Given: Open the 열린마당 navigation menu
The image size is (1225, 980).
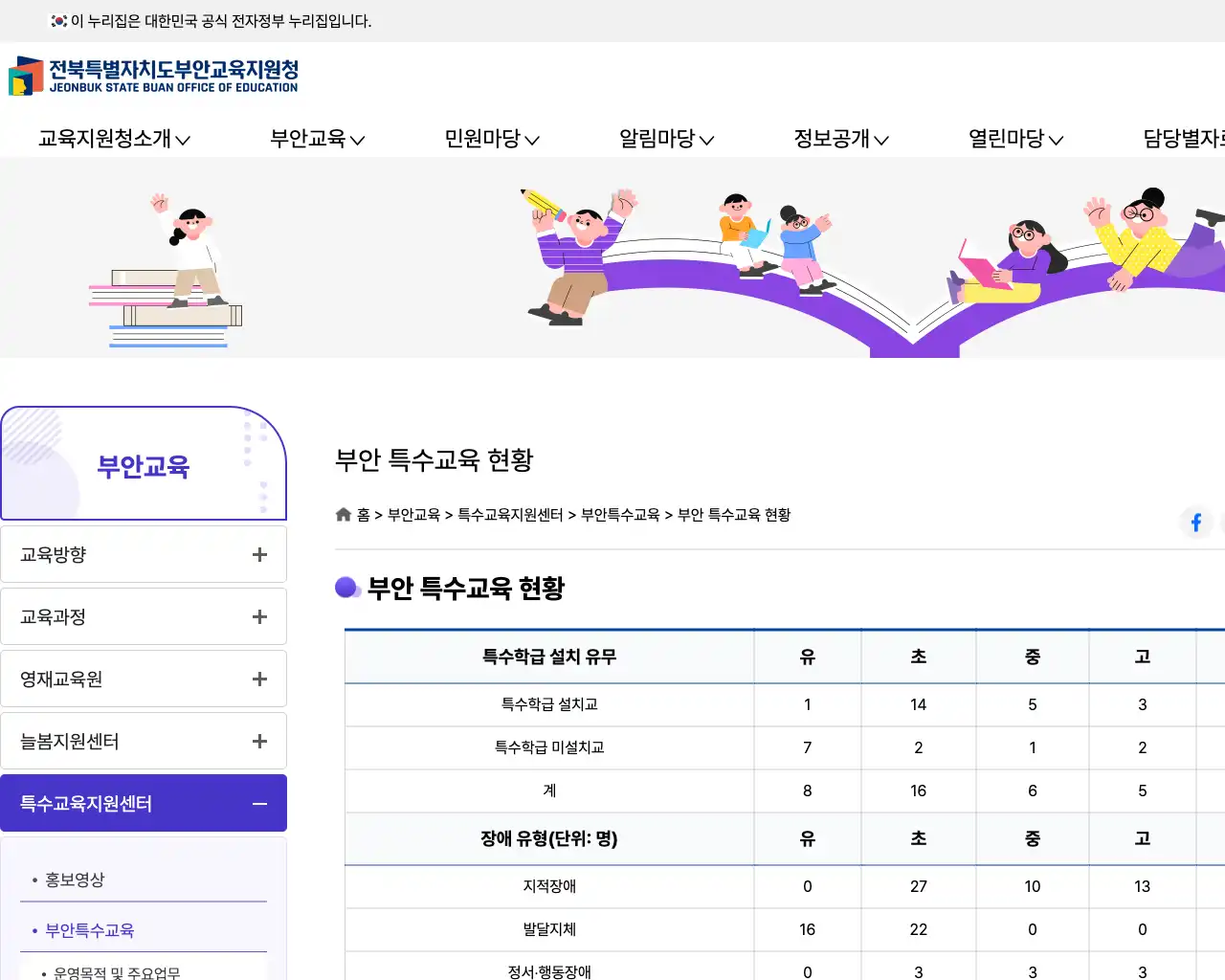Looking at the screenshot, I should point(1016,139).
